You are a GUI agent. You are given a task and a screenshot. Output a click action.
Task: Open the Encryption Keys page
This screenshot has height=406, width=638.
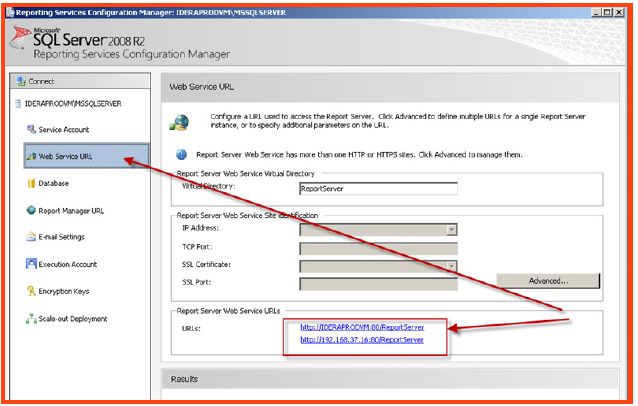pos(63,291)
